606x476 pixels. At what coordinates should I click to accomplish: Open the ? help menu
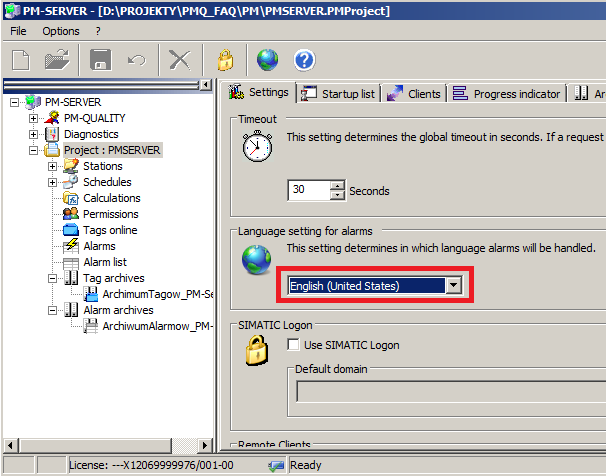98,31
